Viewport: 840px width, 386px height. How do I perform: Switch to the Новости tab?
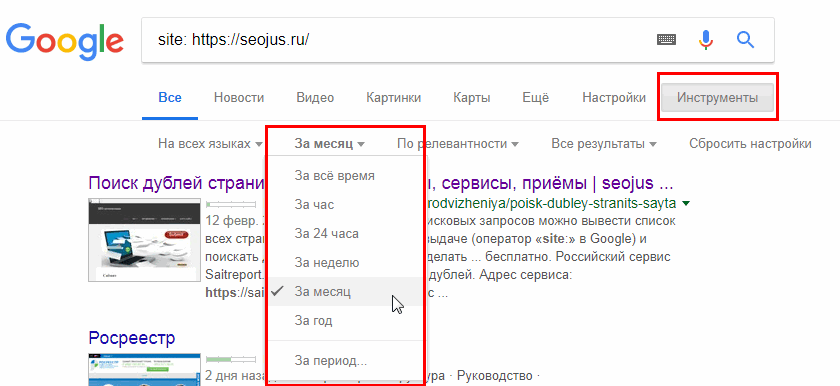(239, 98)
